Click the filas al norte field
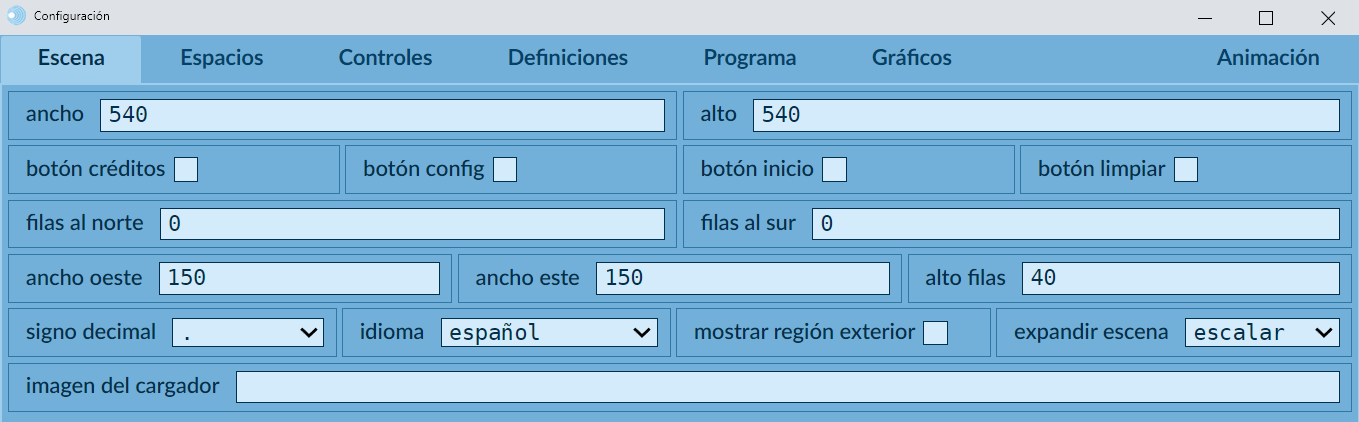This screenshot has width=1359, height=422. [x=412, y=224]
